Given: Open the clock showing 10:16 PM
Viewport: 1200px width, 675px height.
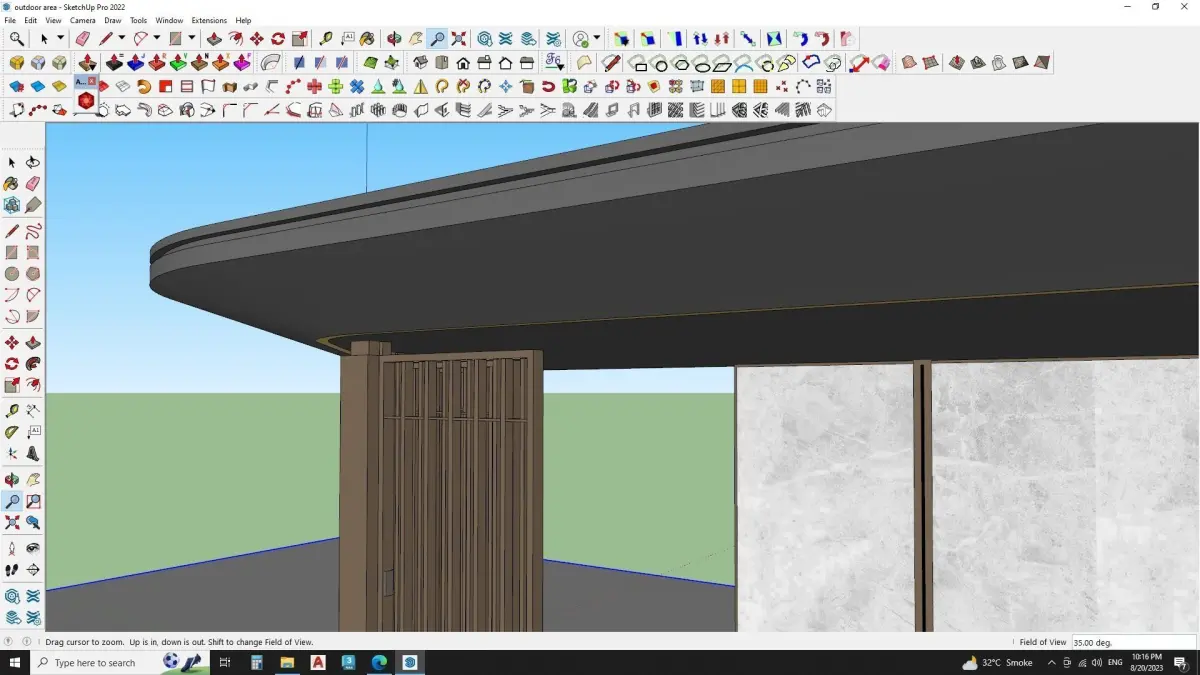Looking at the screenshot, I should click(1147, 663).
